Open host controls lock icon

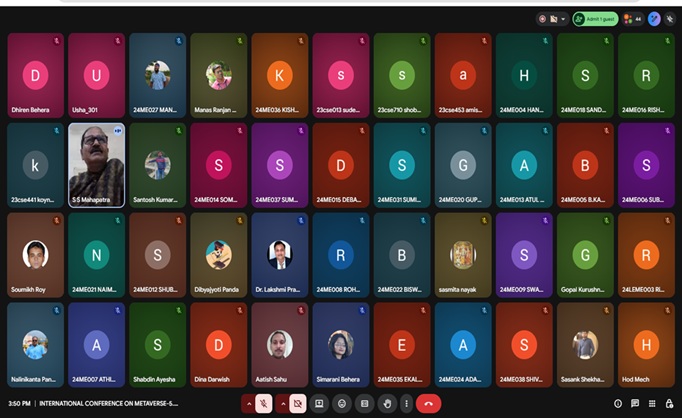click(669, 404)
